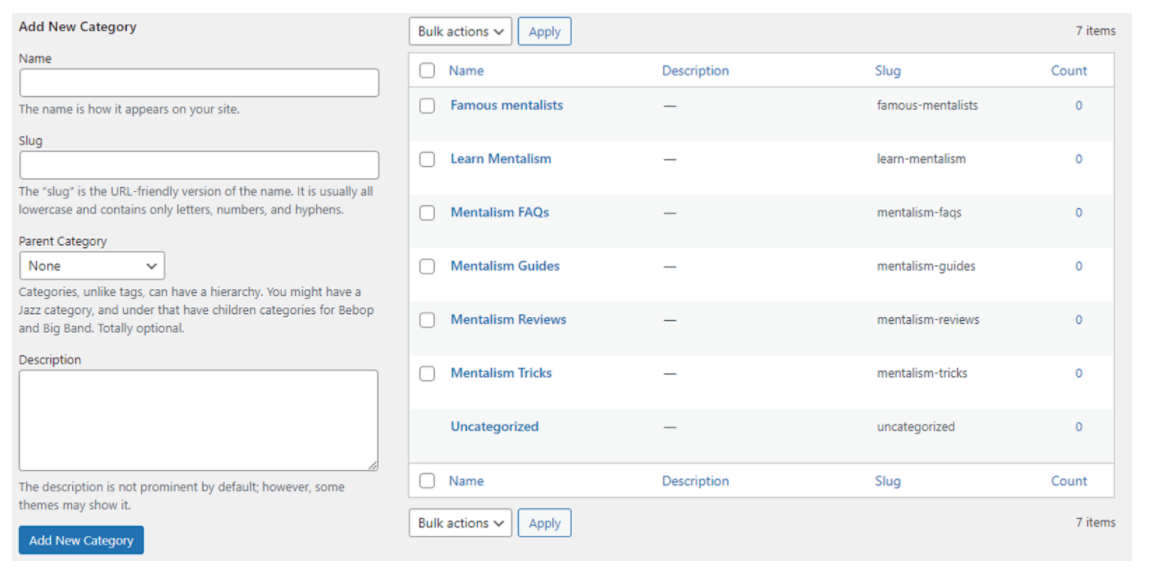
Task: Tick the Mentalism Guides checkbox
Action: pyautogui.click(x=427, y=267)
